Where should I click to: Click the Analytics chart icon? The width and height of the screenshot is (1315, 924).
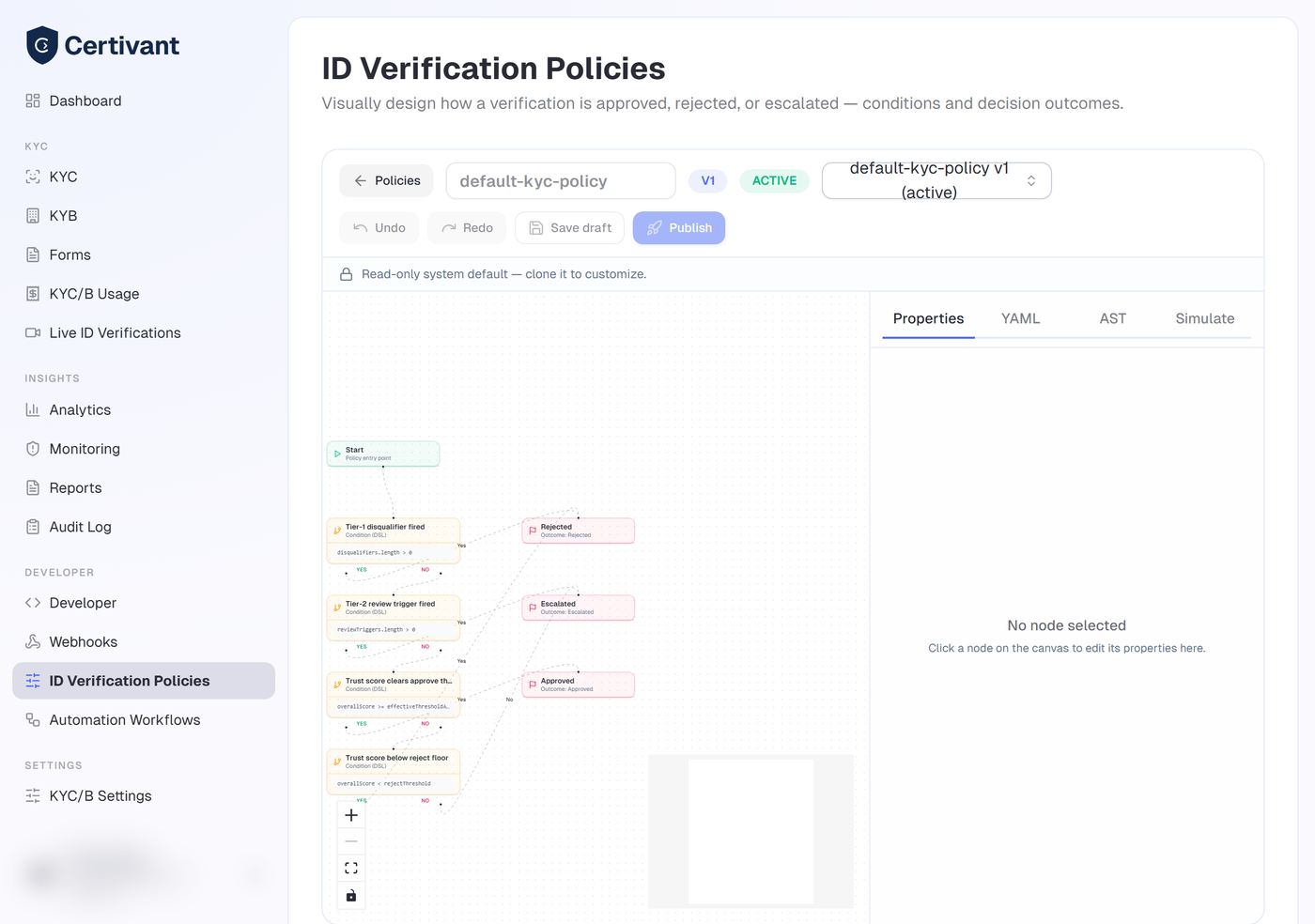coord(33,409)
